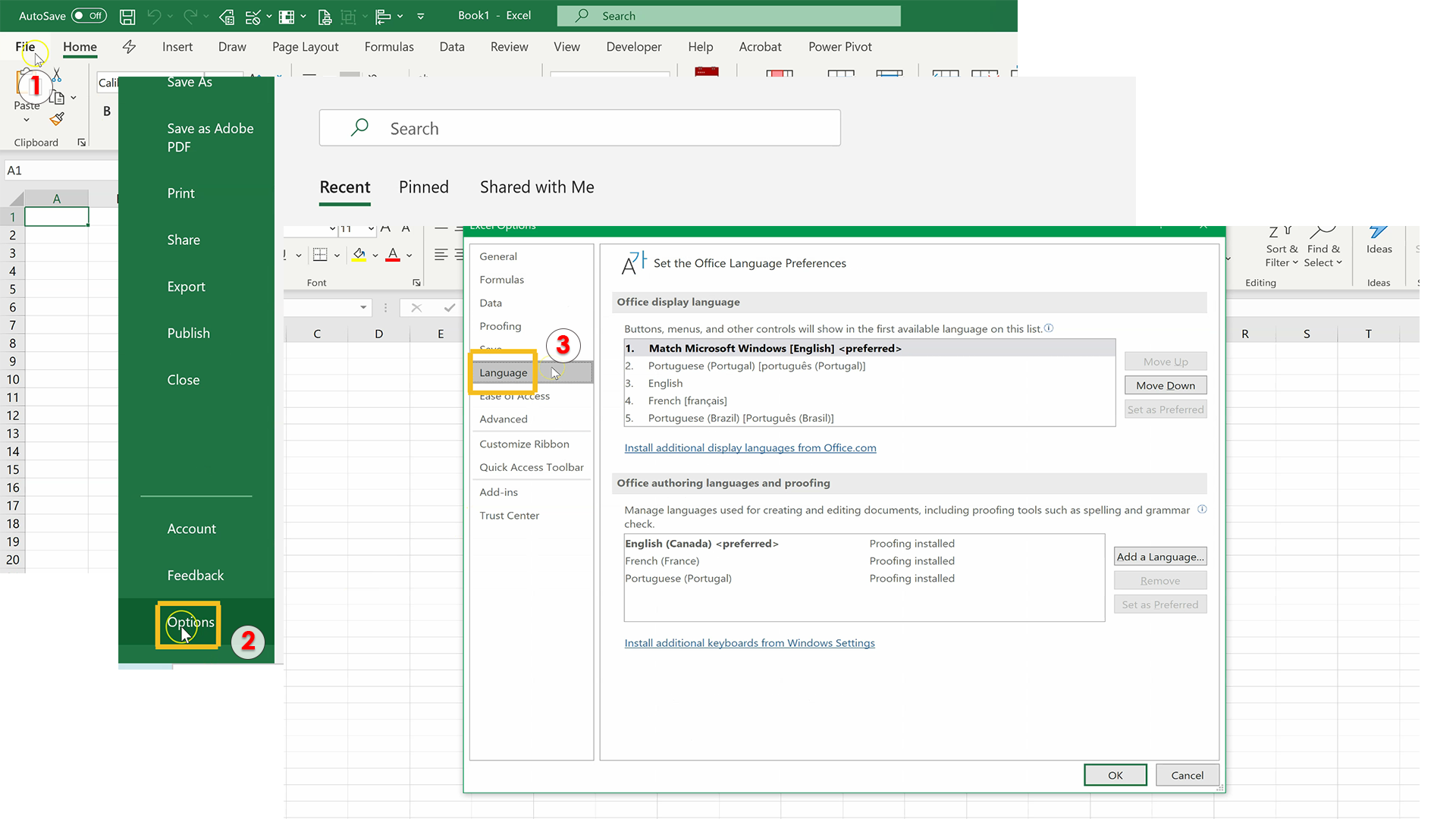Select Trust Center in Excel Options sidebar

click(509, 515)
